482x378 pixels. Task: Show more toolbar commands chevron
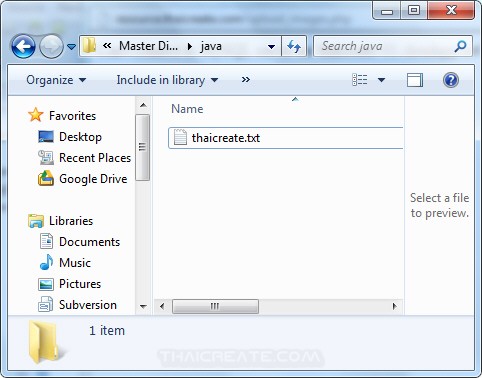[246, 80]
